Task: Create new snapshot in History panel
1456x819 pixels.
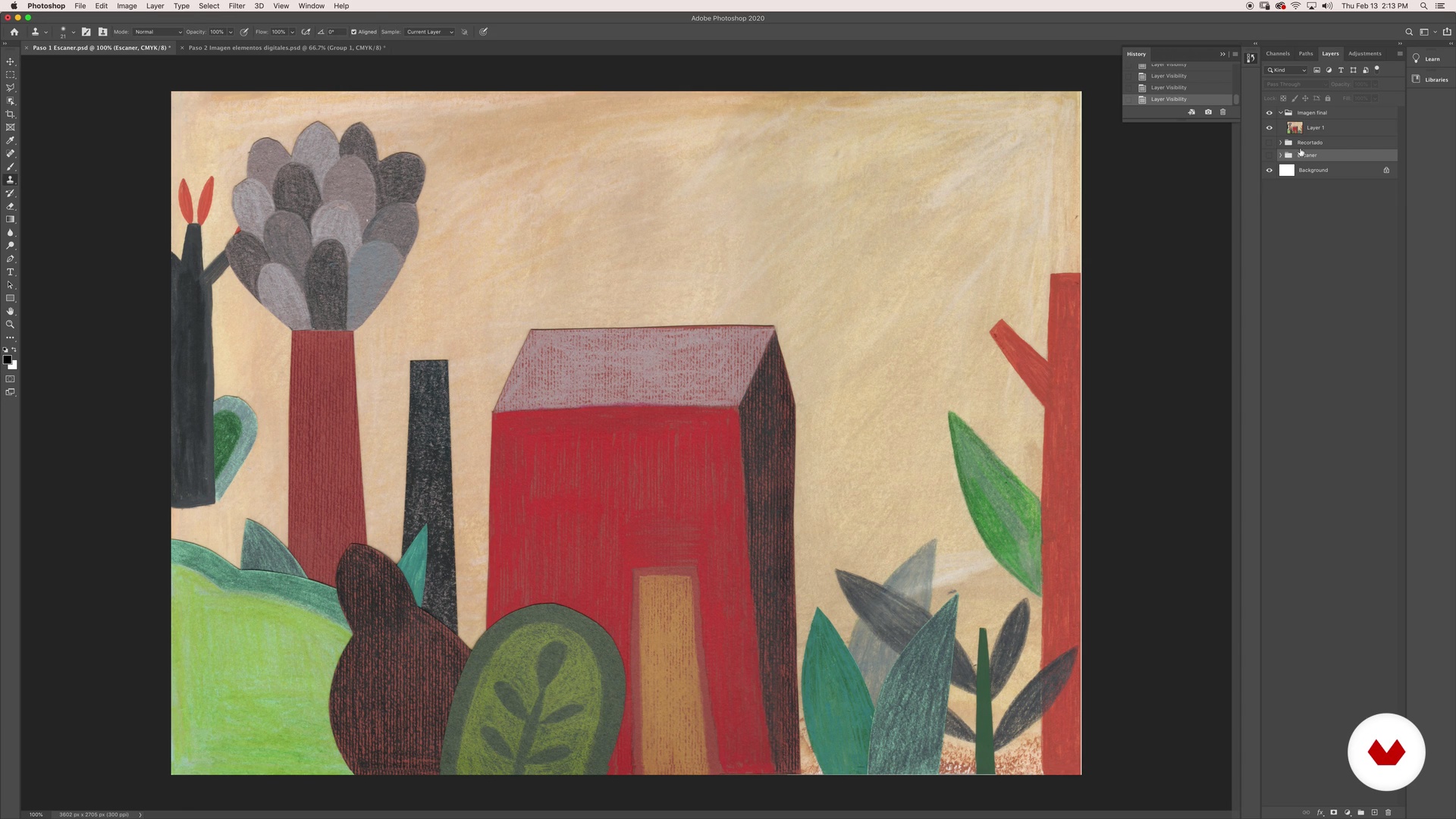Action: tap(1208, 112)
